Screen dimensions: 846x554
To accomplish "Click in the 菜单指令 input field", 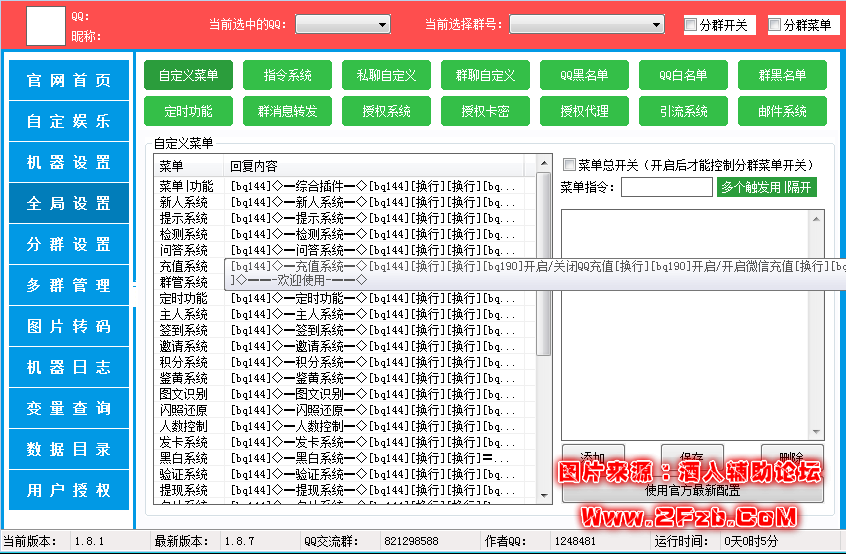I will tap(666, 187).
